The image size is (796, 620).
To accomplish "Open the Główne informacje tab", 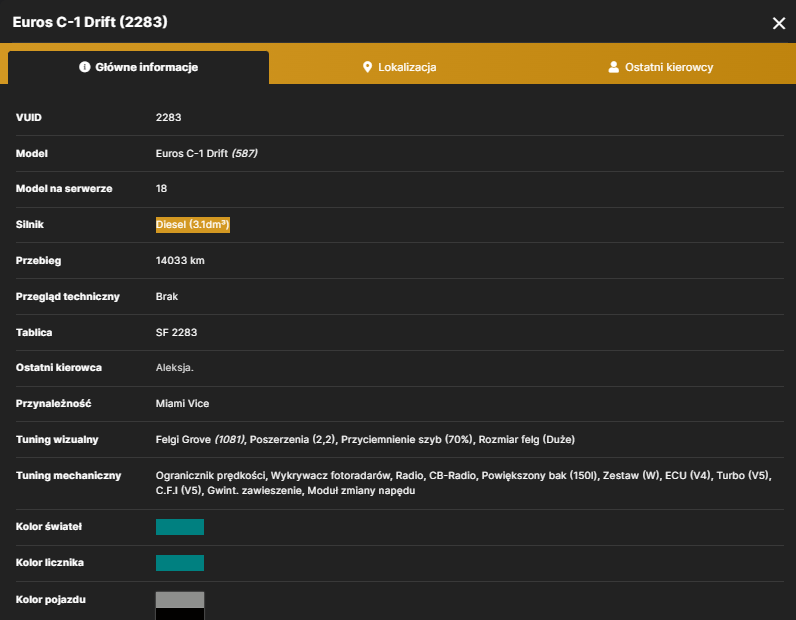I will coord(139,67).
